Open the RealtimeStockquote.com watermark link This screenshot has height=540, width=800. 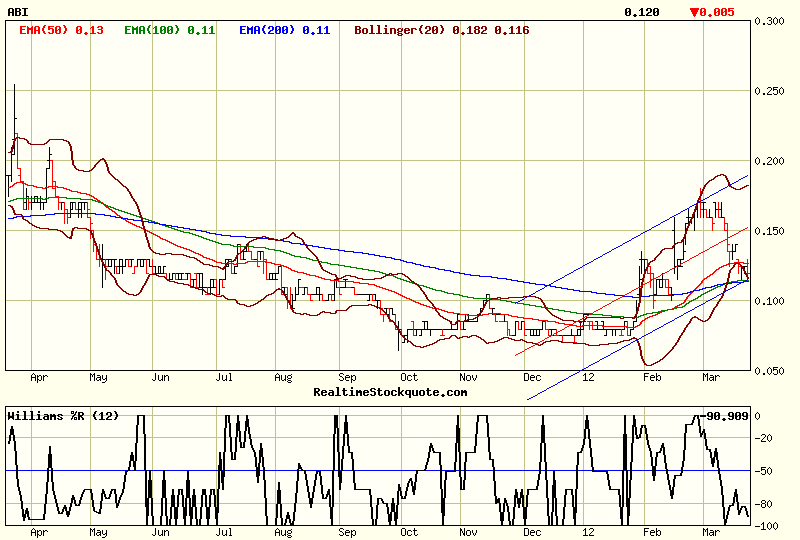click(x=390, y=392)
